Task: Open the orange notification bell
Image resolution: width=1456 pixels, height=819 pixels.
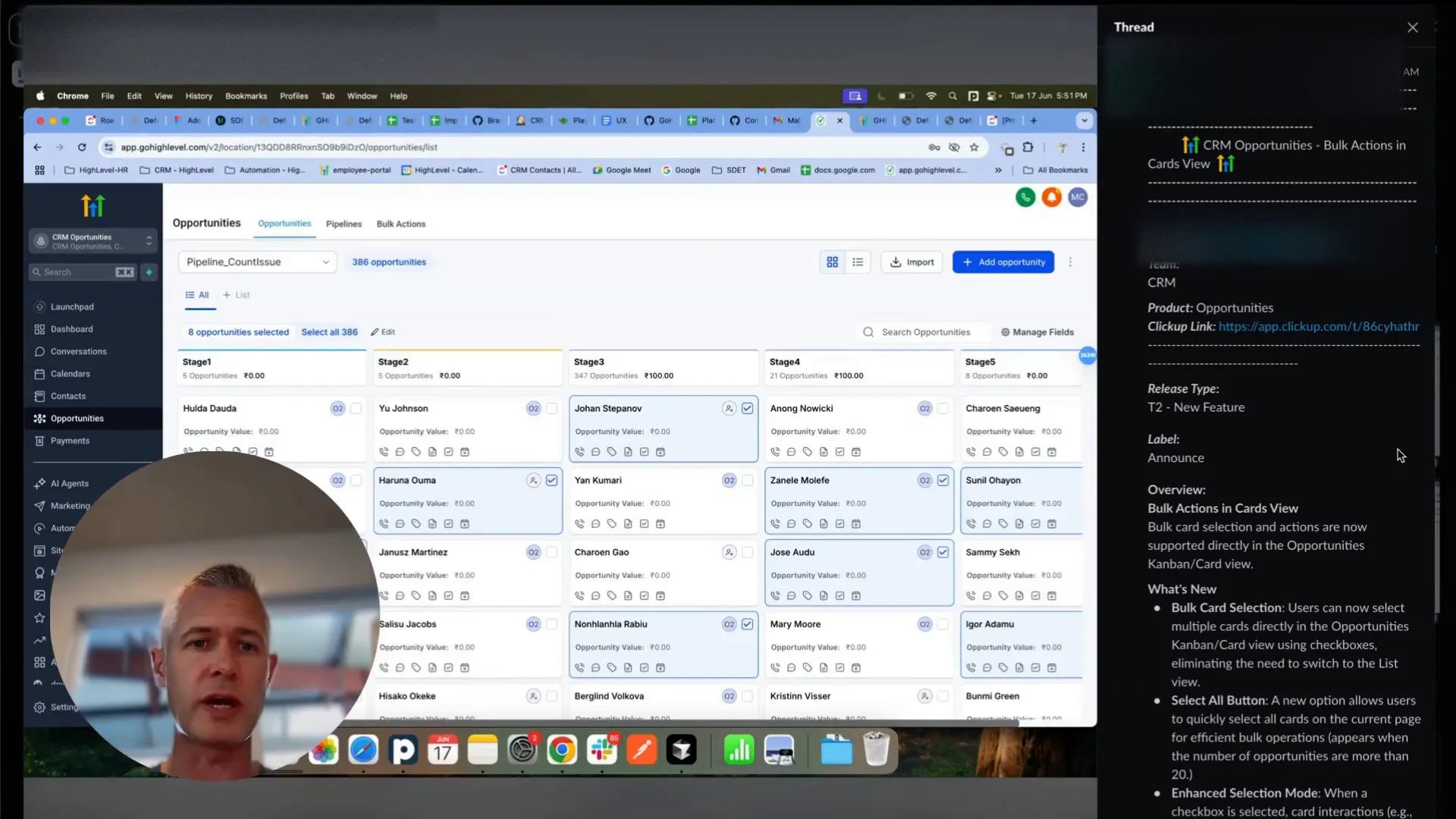Action: [1051, 197]
